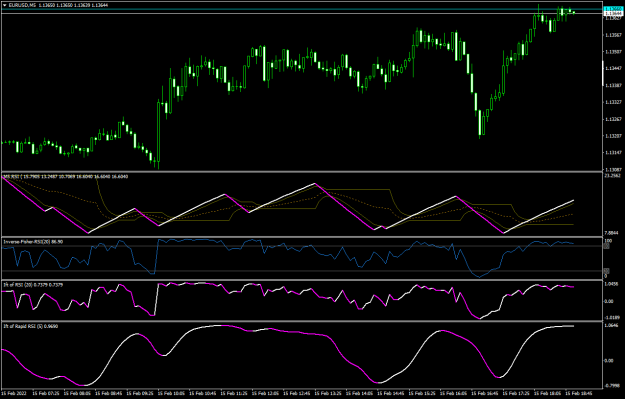Click the 1.13567 price axis label
Image resolution: width=625 pixels, height=399 pixels.
coord(614,35)
